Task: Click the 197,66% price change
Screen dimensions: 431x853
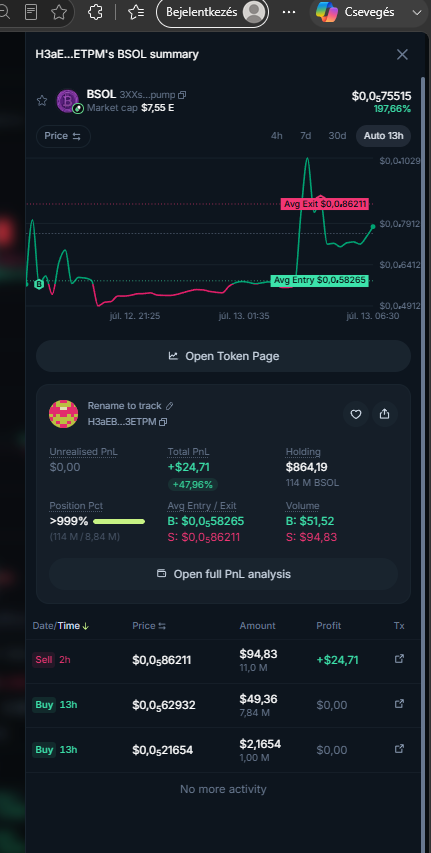Action: click(x=392, y=109)
